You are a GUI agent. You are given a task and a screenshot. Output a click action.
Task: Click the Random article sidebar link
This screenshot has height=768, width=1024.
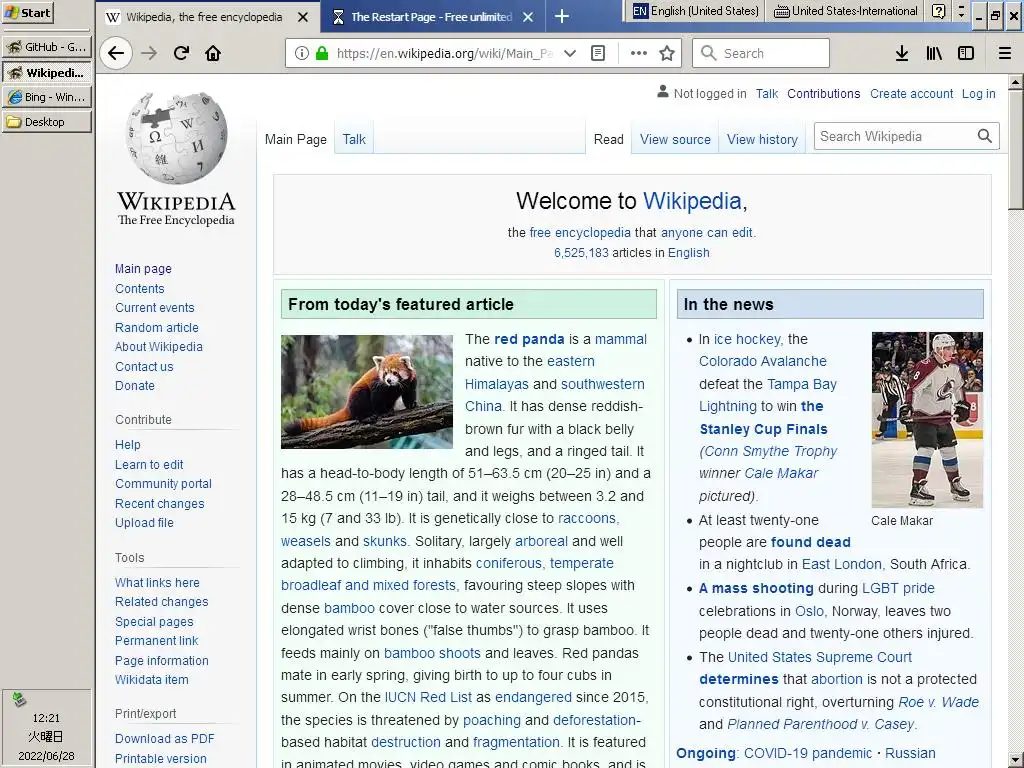pyautogui.click(x=157, y=327)
